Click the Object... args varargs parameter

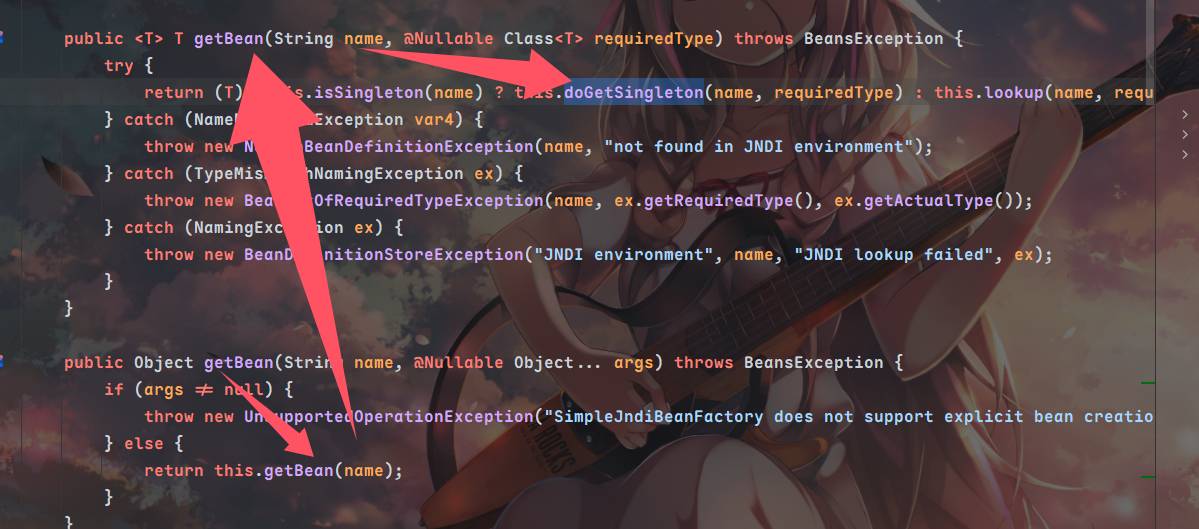click(x=583, y=362)
